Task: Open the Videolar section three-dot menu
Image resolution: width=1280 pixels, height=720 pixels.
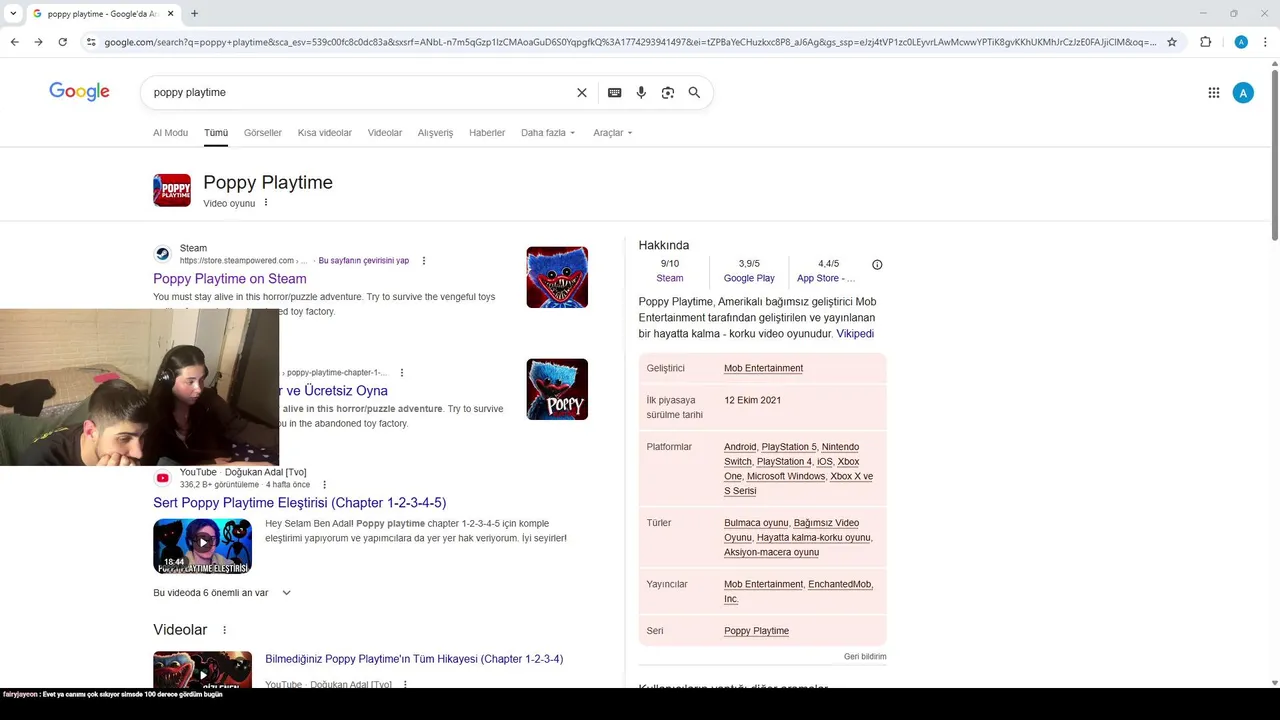Action: 224,630
